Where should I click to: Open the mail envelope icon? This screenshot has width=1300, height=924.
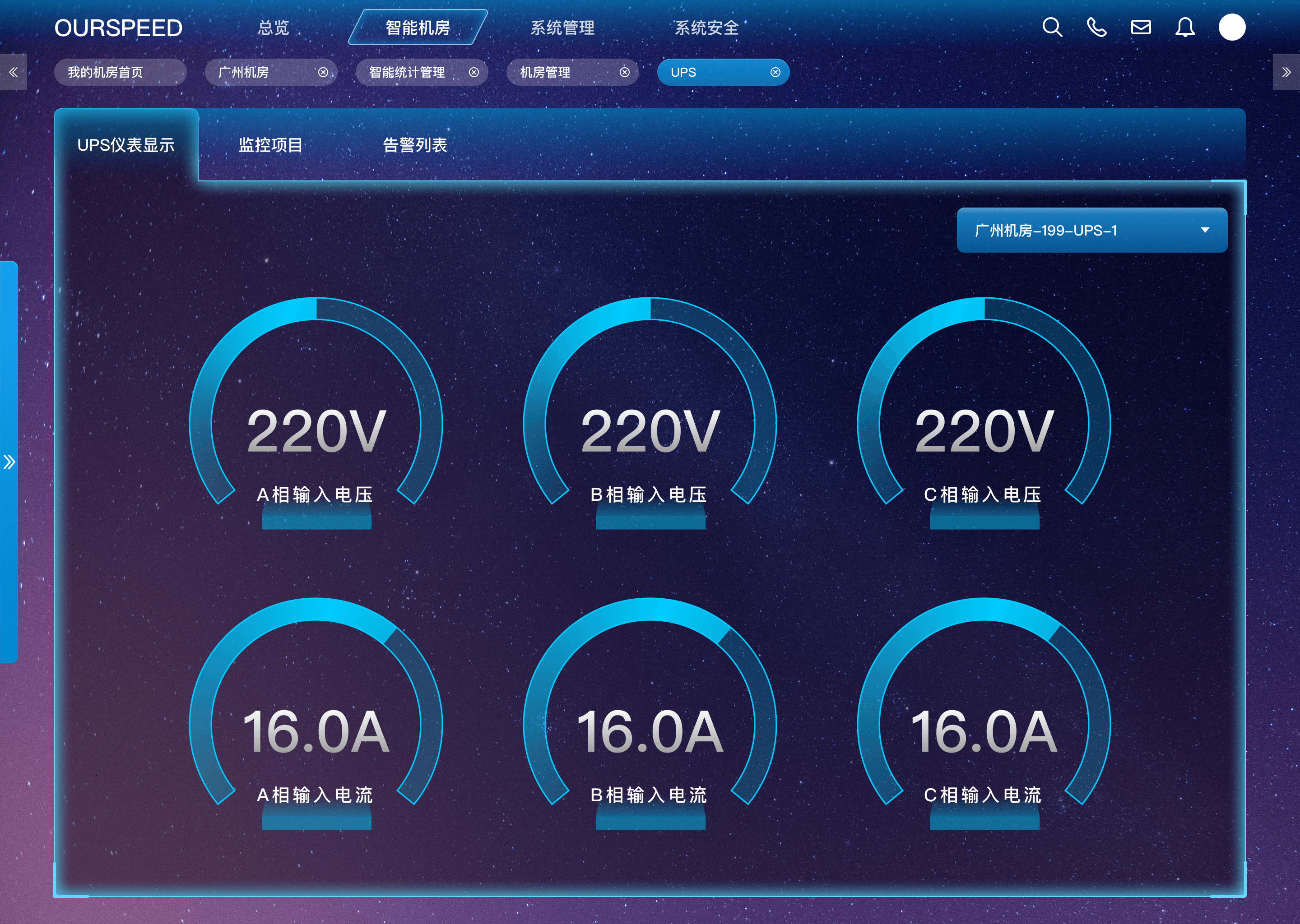point(1141,28)
